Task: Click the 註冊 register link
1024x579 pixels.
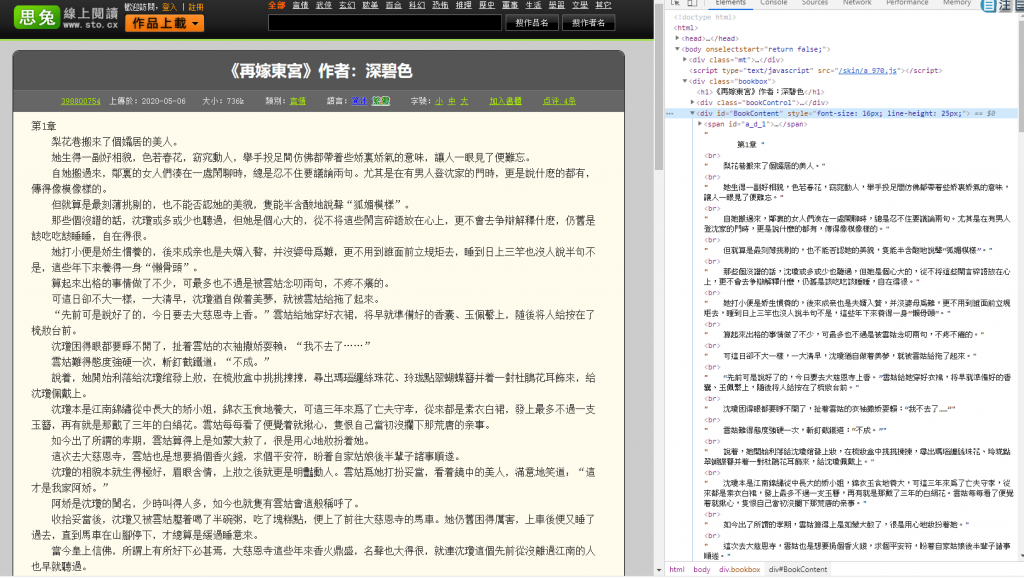Action: [196, 7]
